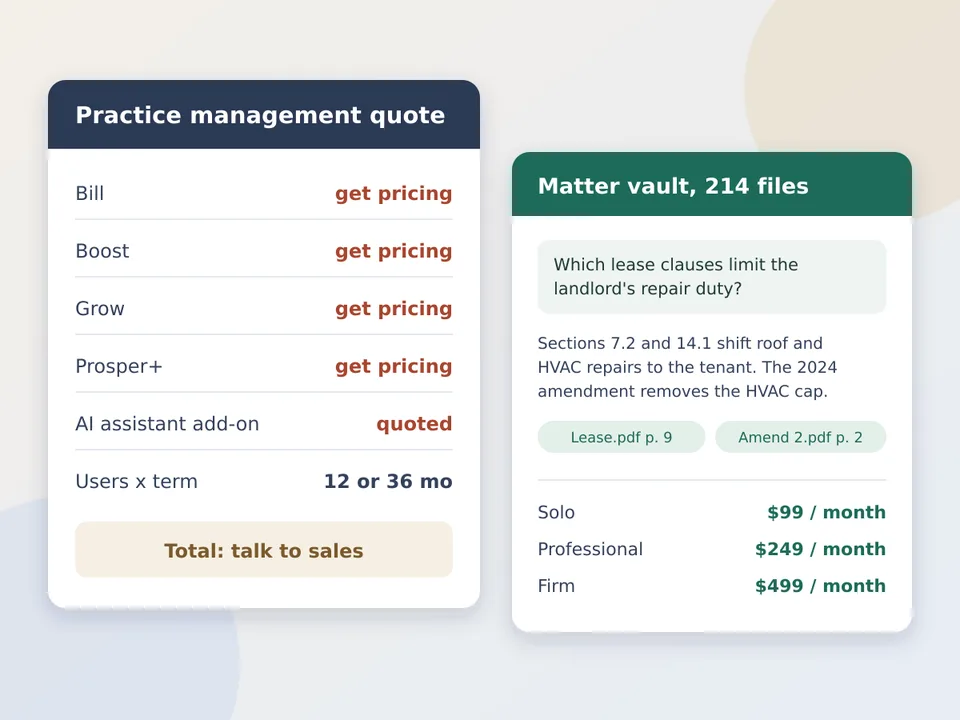The height and width of the screenshot is (720, 960).
Task: Click 'get pricing' in the Bill row
Action: [x=393, y=193]
